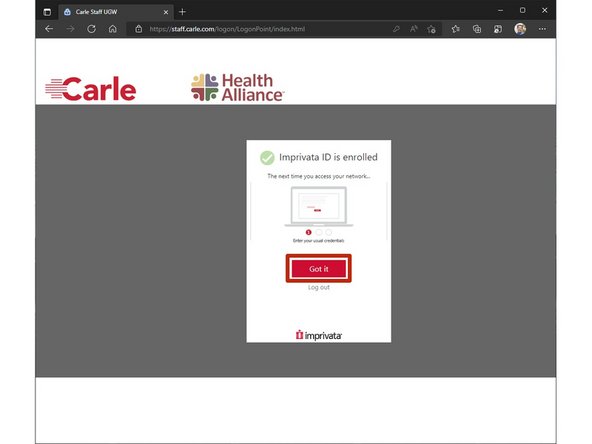Go back using the browser back arrow
Image resolution: width=592 pixels, height=444 pixels.
(49, 29)
